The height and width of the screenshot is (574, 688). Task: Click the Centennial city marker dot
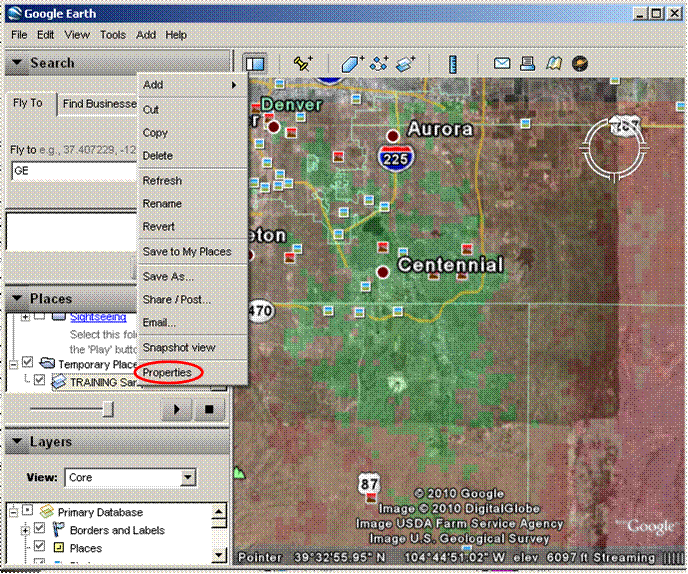click(x=383, y=273)
